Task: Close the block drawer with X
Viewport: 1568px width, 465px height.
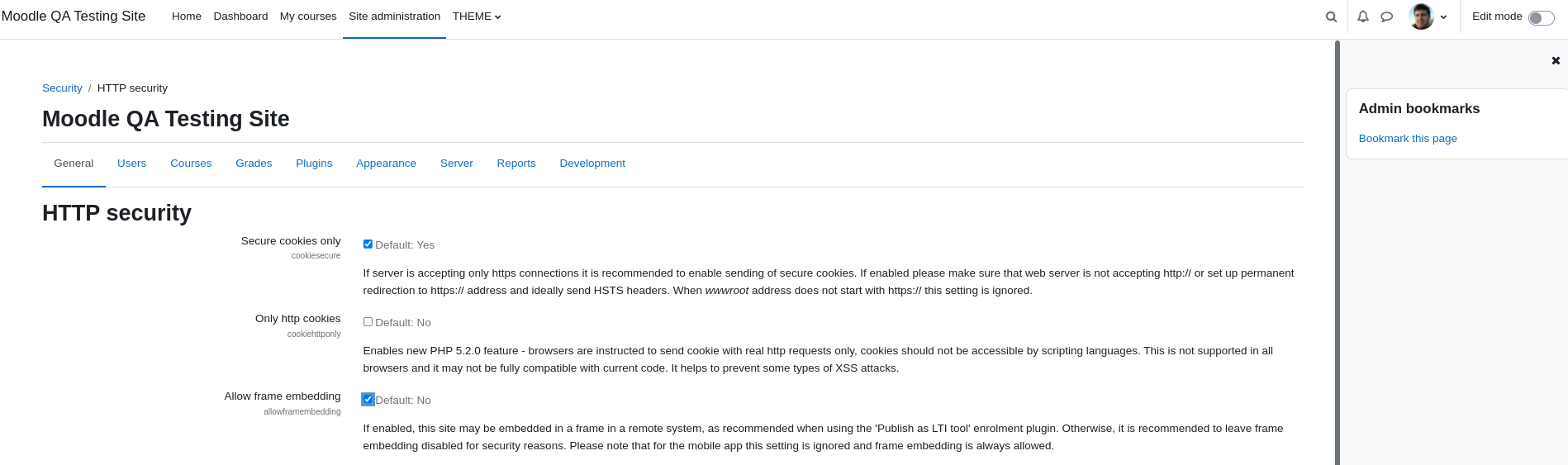Action: coord(1556,60)
